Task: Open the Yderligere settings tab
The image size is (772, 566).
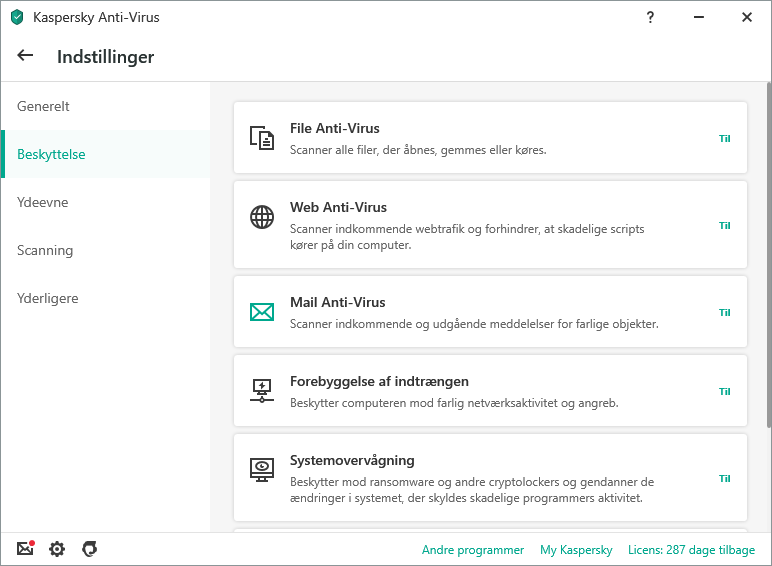Action: click(x=106, y=298)
